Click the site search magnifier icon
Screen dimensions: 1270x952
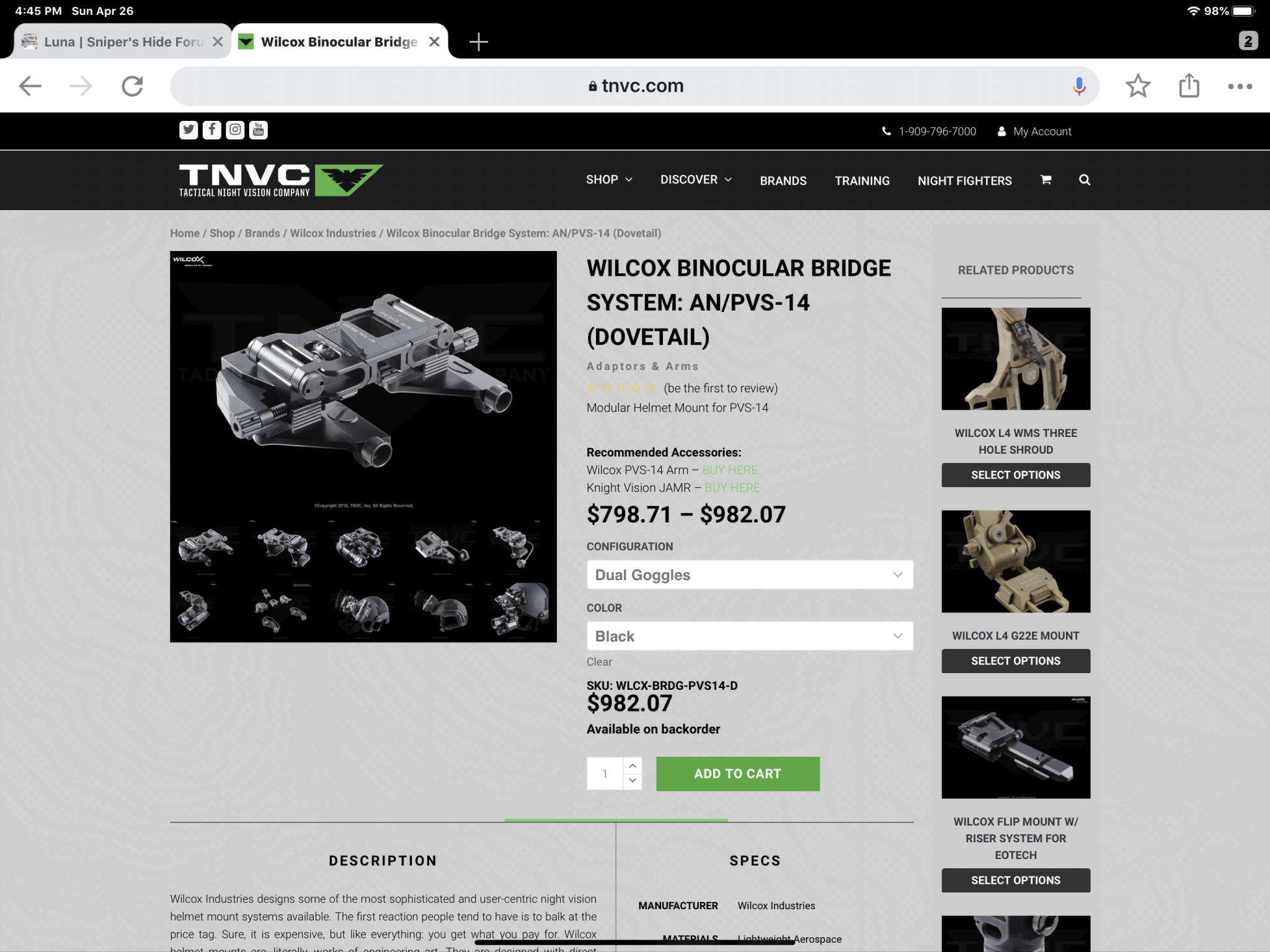point(1085,180)
